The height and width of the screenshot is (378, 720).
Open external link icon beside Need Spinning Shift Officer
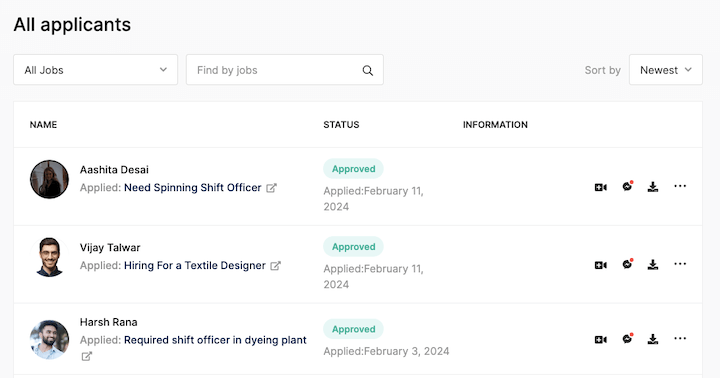(271, 188)
